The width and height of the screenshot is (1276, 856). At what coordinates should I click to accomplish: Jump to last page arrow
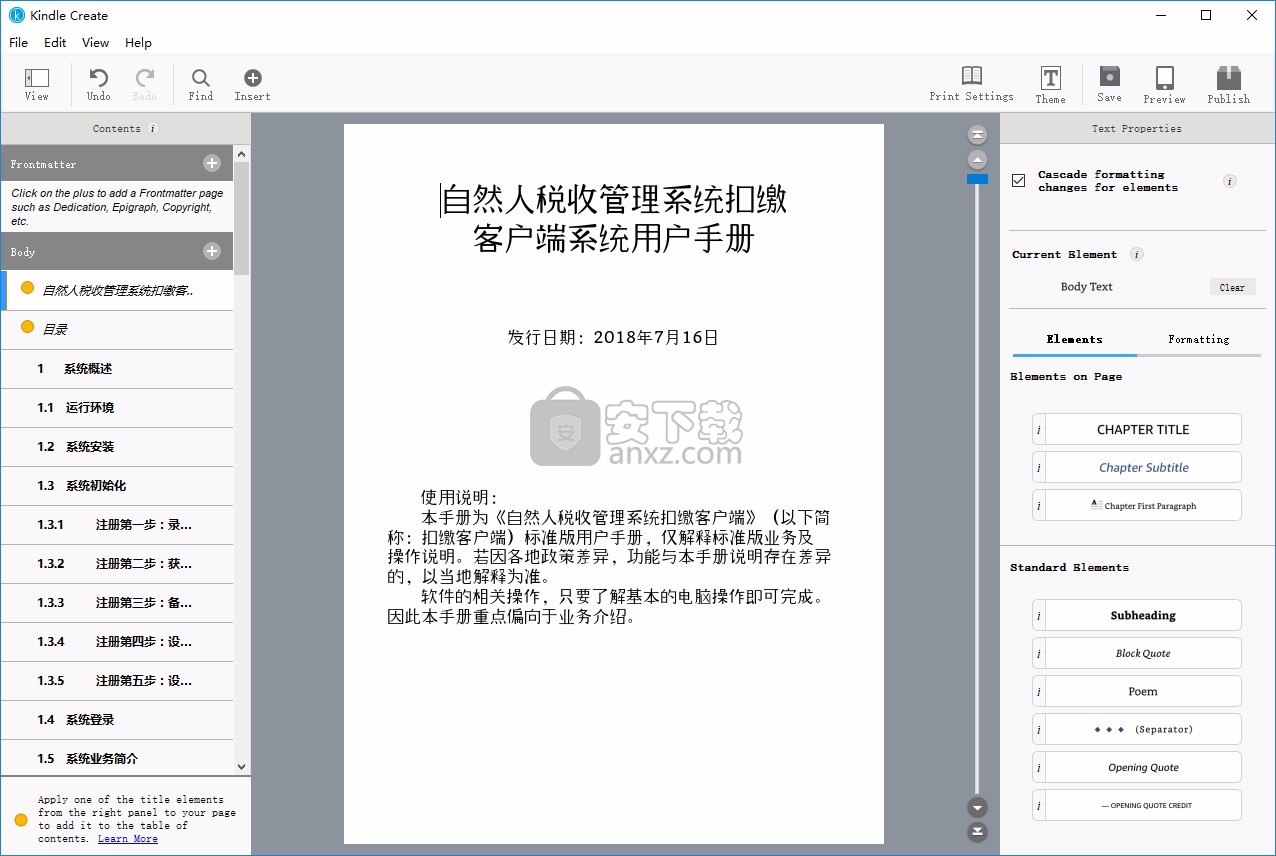tap(978, 832)
